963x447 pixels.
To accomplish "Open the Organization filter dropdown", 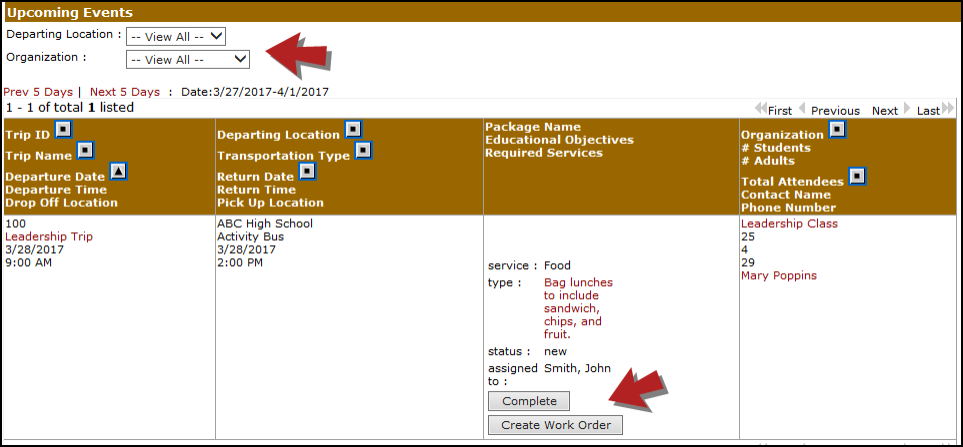I will click(x=187, y=59).
